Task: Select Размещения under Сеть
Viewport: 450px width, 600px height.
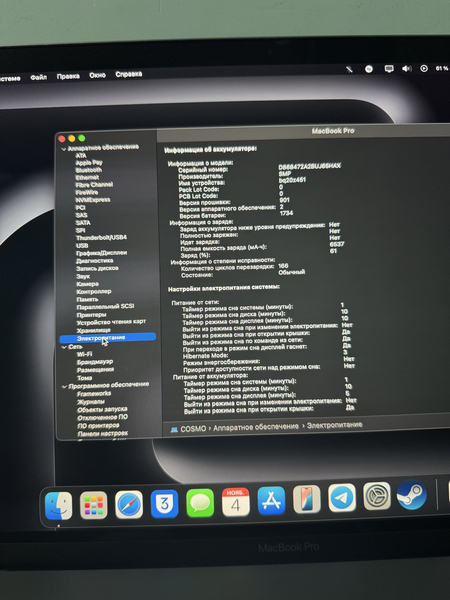Action: click(x=95, y=370)
